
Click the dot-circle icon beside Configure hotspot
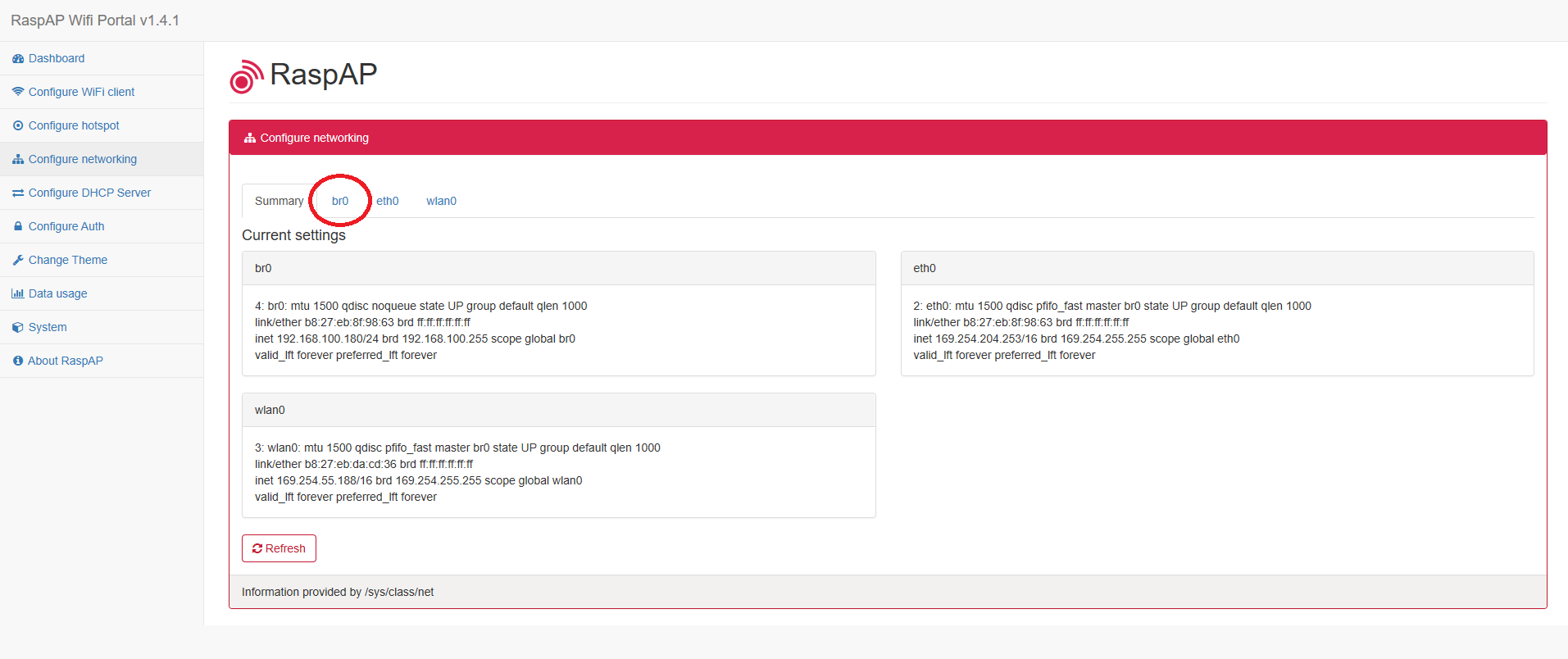pos(18,125)
